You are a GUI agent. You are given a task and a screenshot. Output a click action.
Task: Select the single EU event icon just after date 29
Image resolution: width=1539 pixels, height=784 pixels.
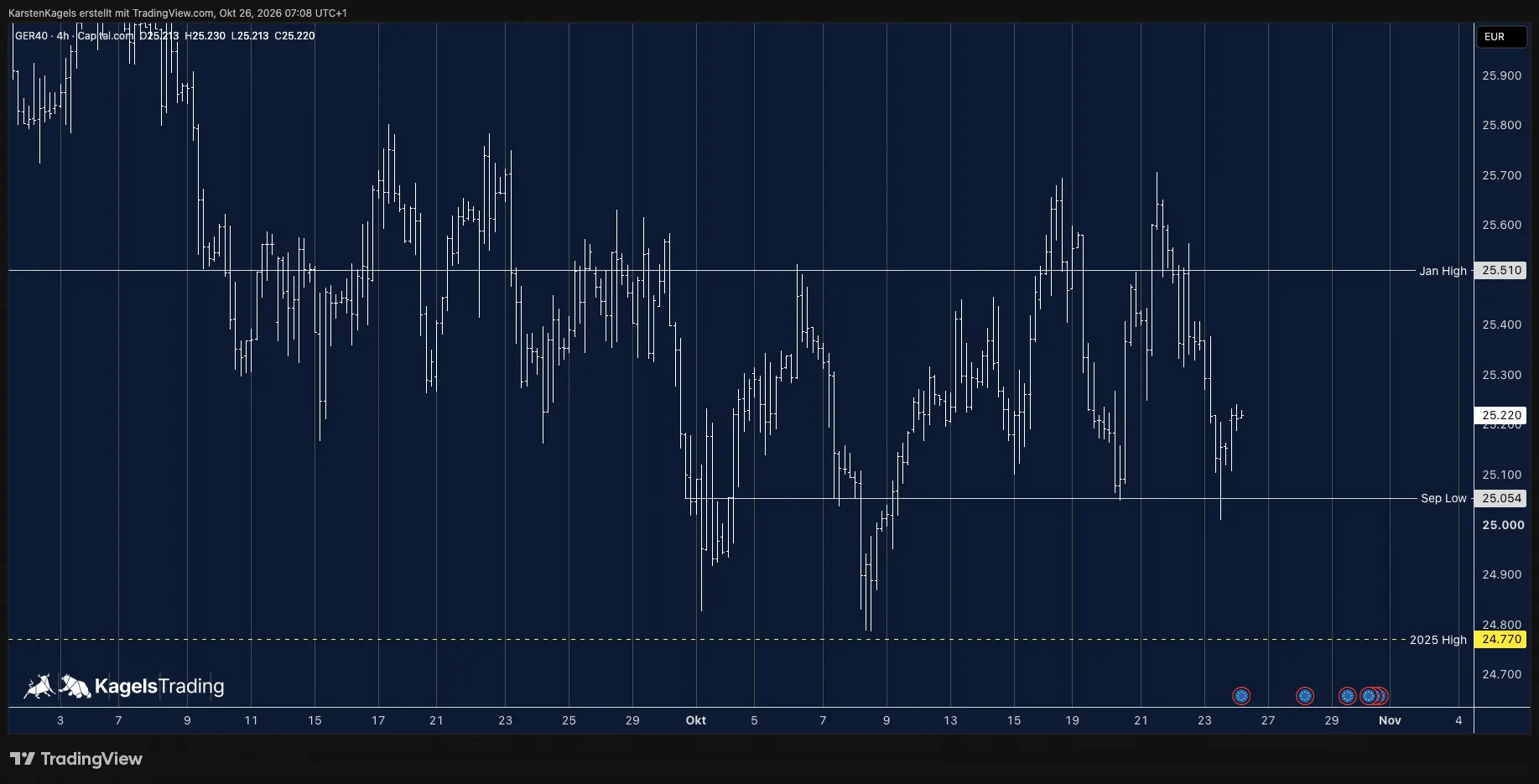tap(1347, 696)
